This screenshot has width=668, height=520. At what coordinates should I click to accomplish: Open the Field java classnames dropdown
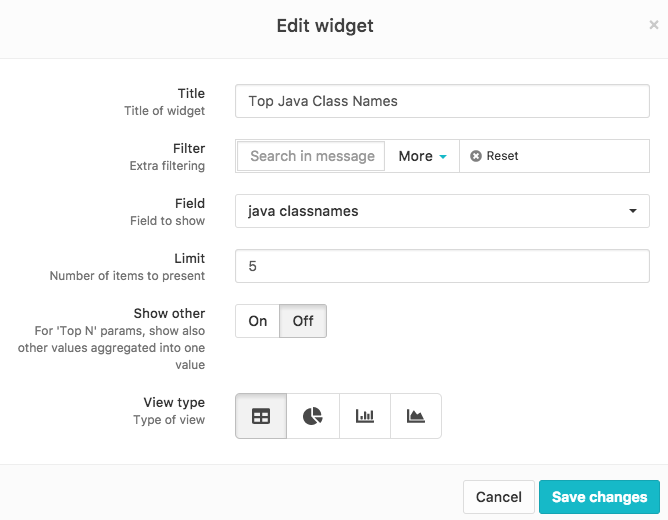[x=442, y=211]
